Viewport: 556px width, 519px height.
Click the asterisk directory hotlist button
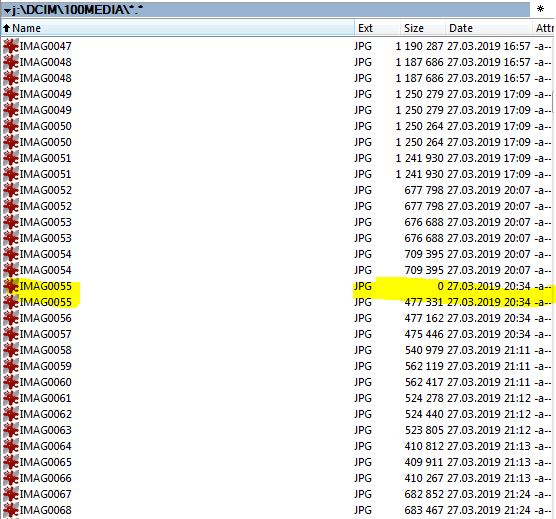tap(540, 9)
